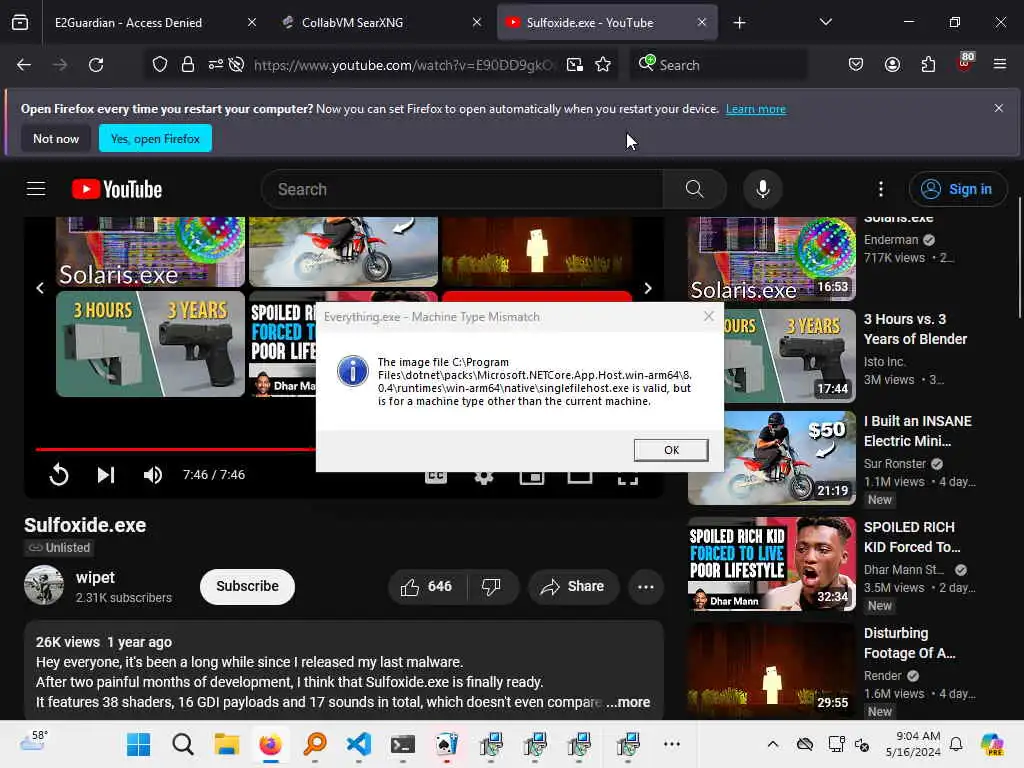Open Terminal from taskbar
This screenshot has width=1024, height=768.
pyautogui.click(x=403, y=744)
